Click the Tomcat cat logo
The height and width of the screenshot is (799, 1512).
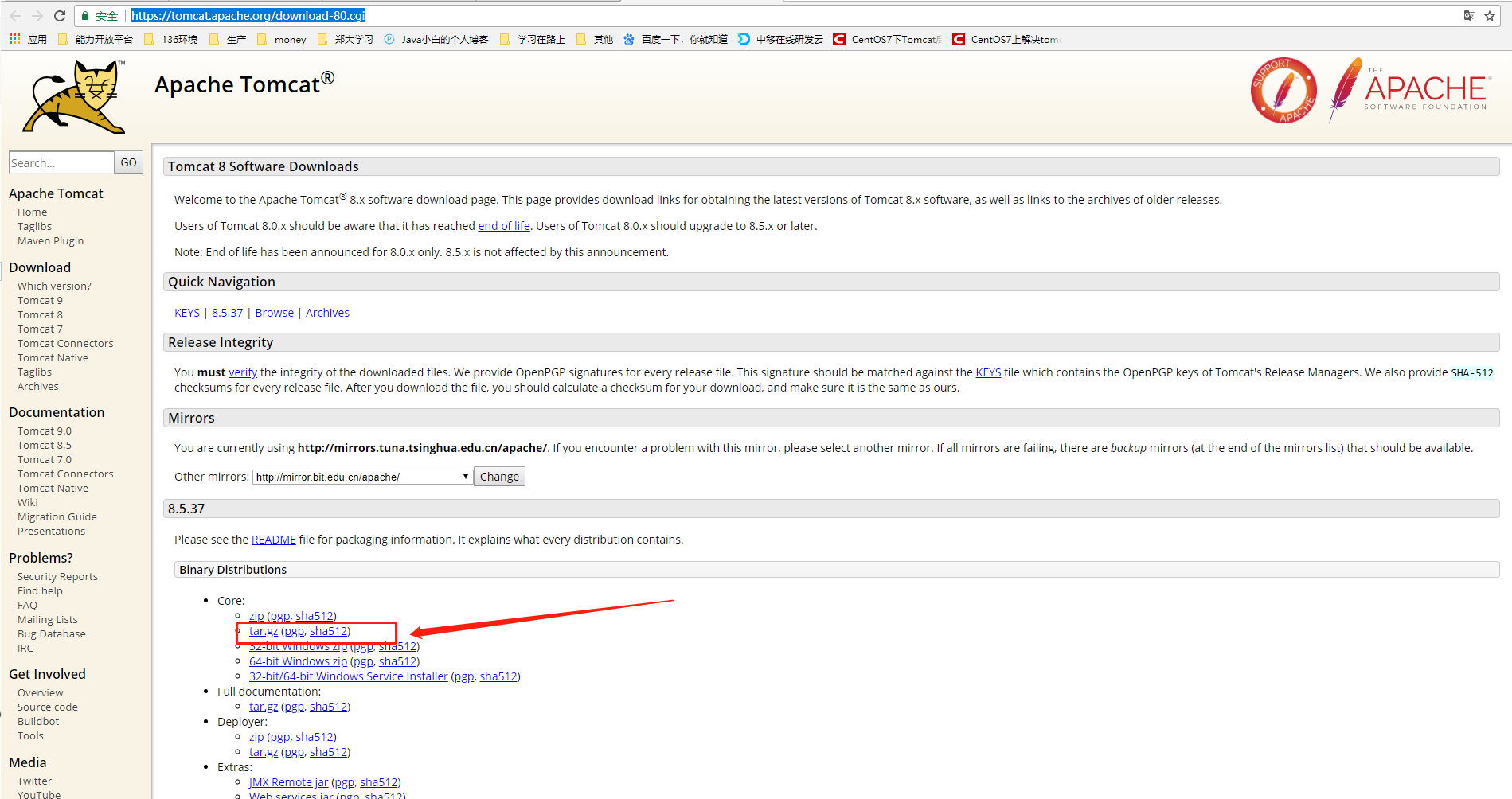coord(73,96)
